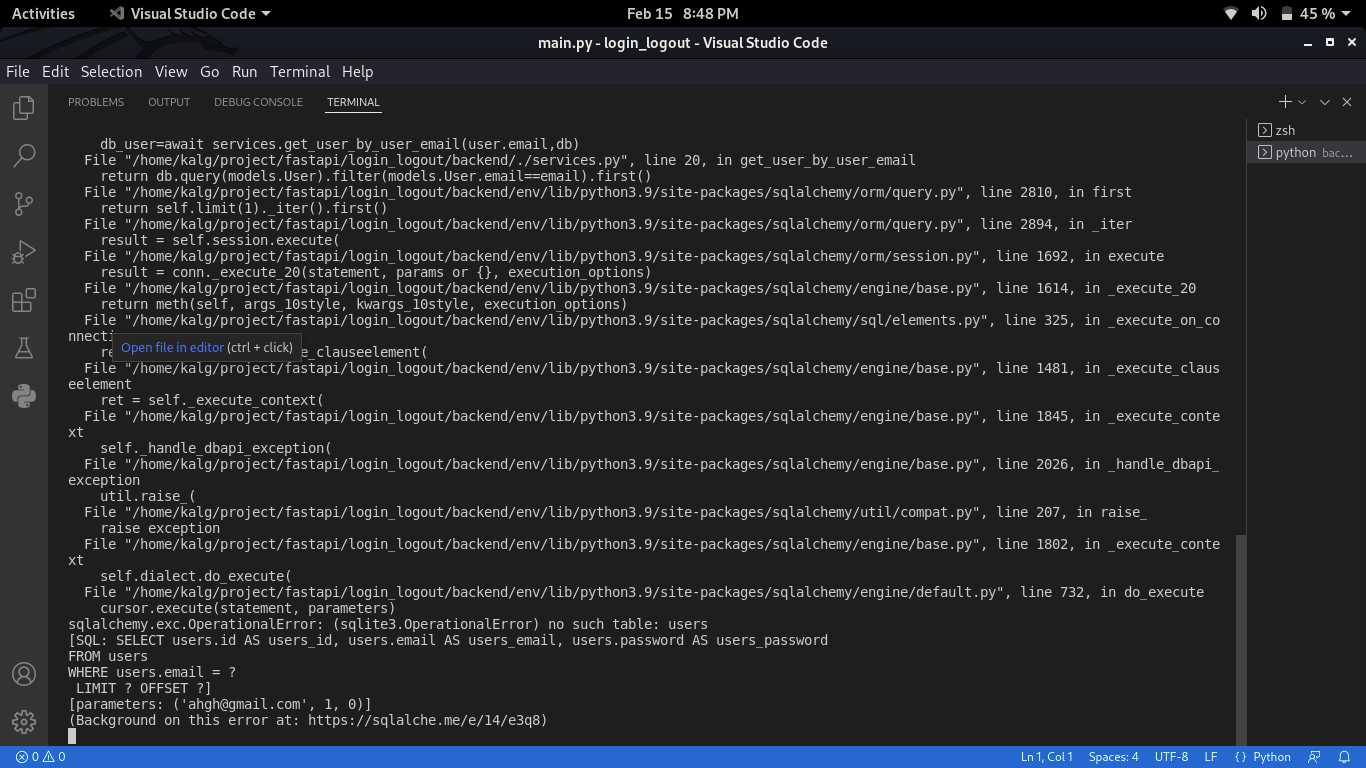Viewport: 1366px width, 768px height.
Task: Switch to the PROBLEMS tab
Action: 96,102
